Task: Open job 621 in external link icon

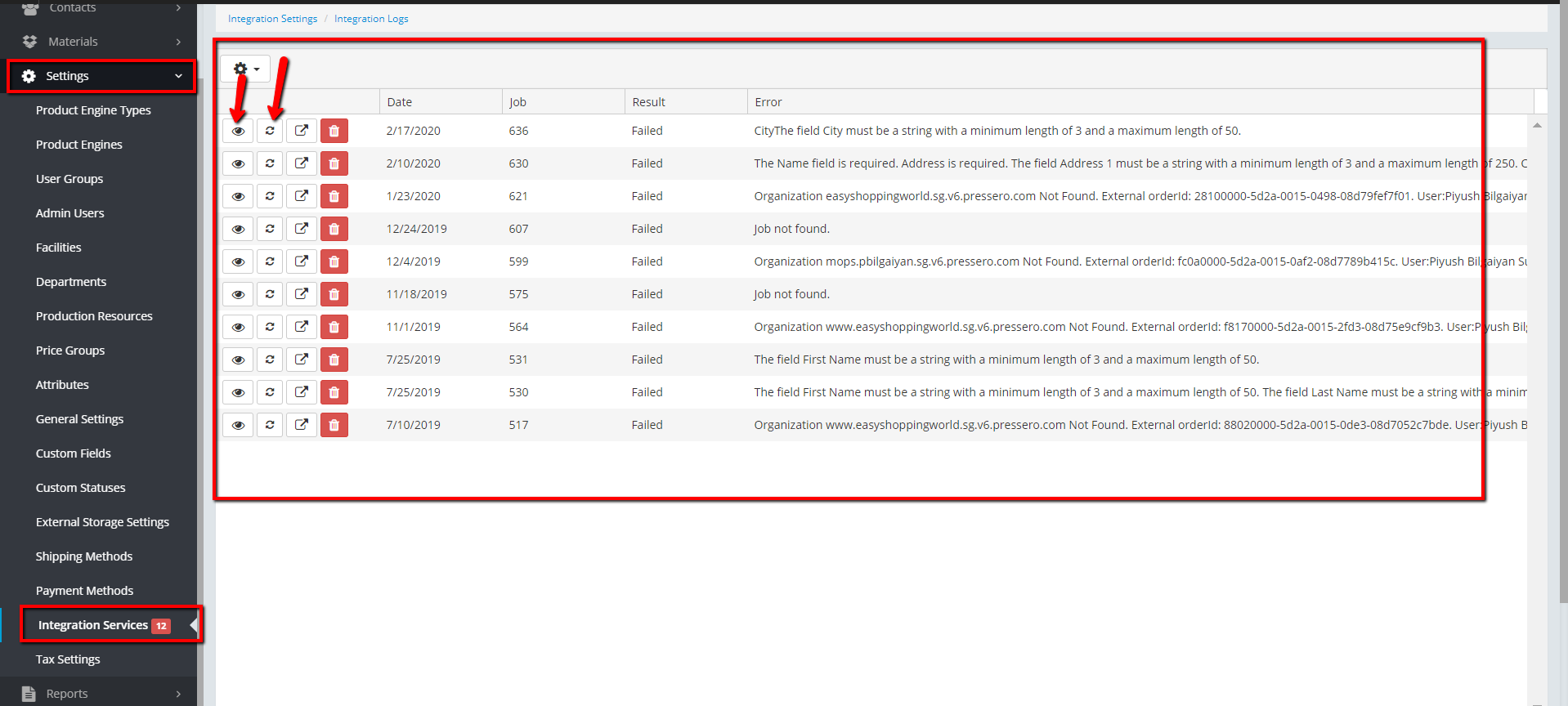Action: (x=302, y=196)
